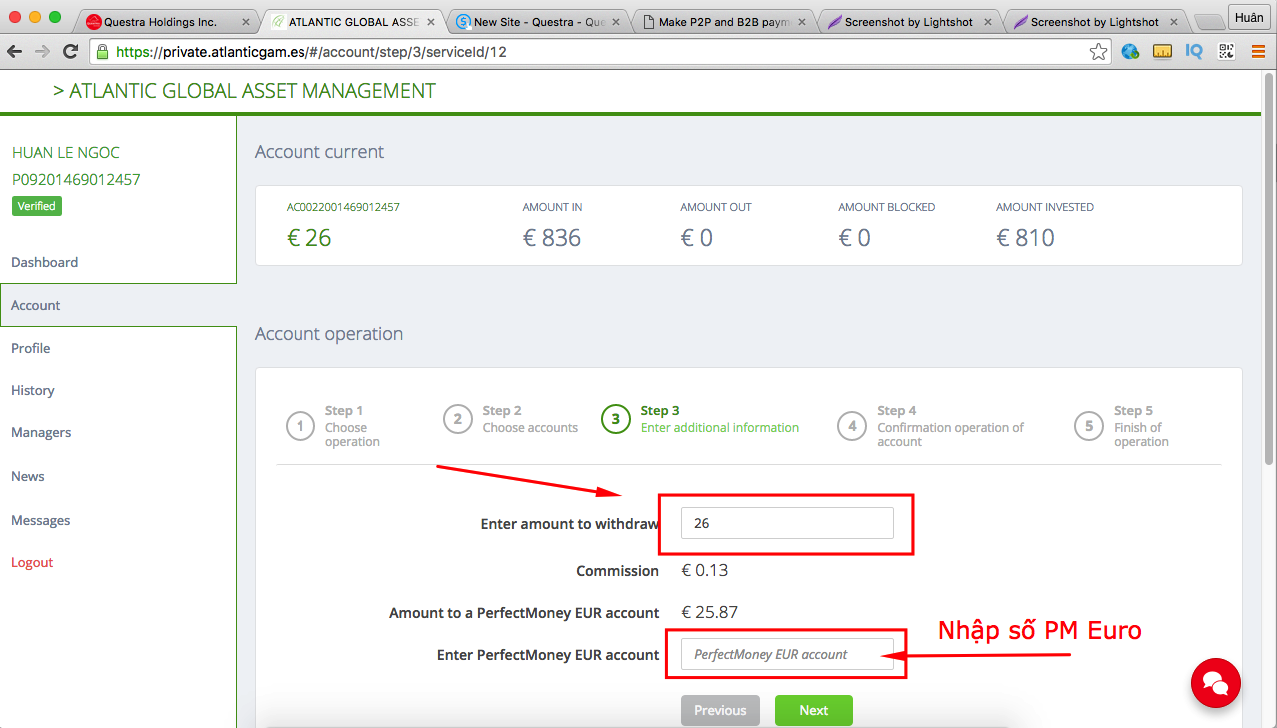This screenshot has width=1277, height=728.
Task: Click the Account current heading
Action: coord(320,152)
